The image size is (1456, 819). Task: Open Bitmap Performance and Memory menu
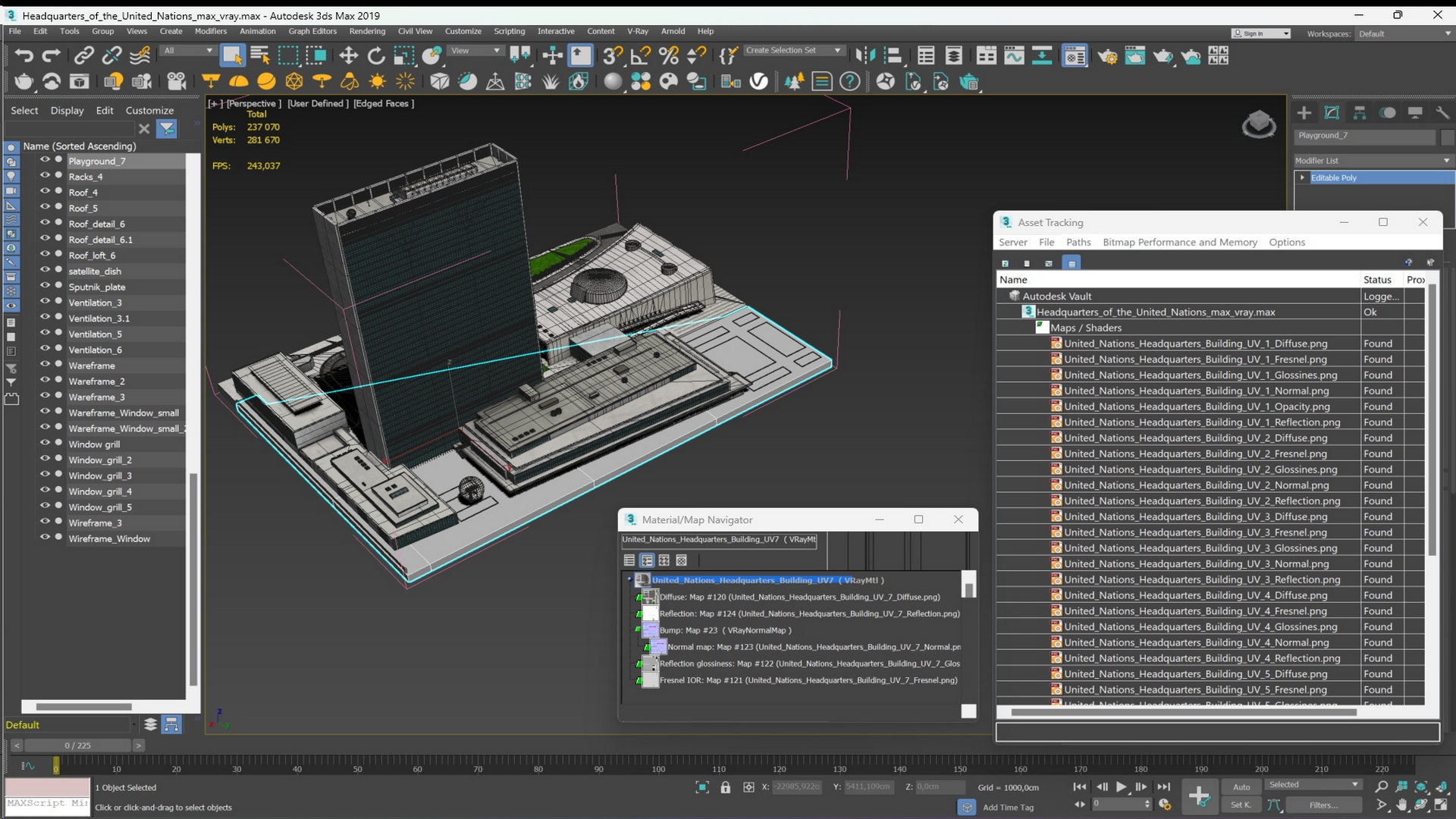click(x=1179, y=242)
